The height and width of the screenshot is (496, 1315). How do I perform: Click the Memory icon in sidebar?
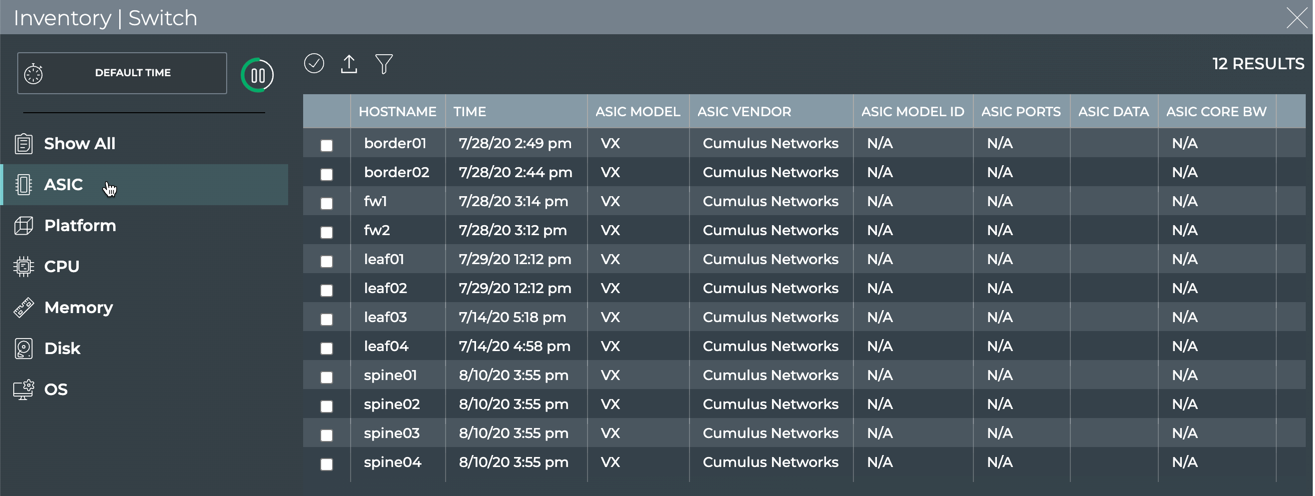[x=23, y=308]
